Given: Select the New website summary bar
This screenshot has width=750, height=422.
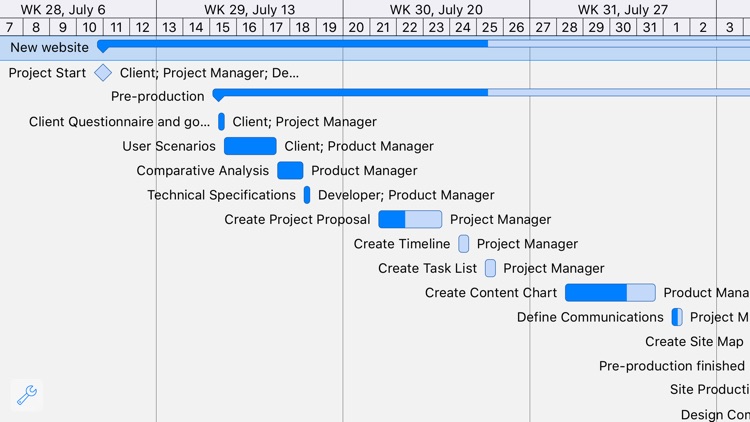Looking at the screenshot, I should [x=423, y=44].
